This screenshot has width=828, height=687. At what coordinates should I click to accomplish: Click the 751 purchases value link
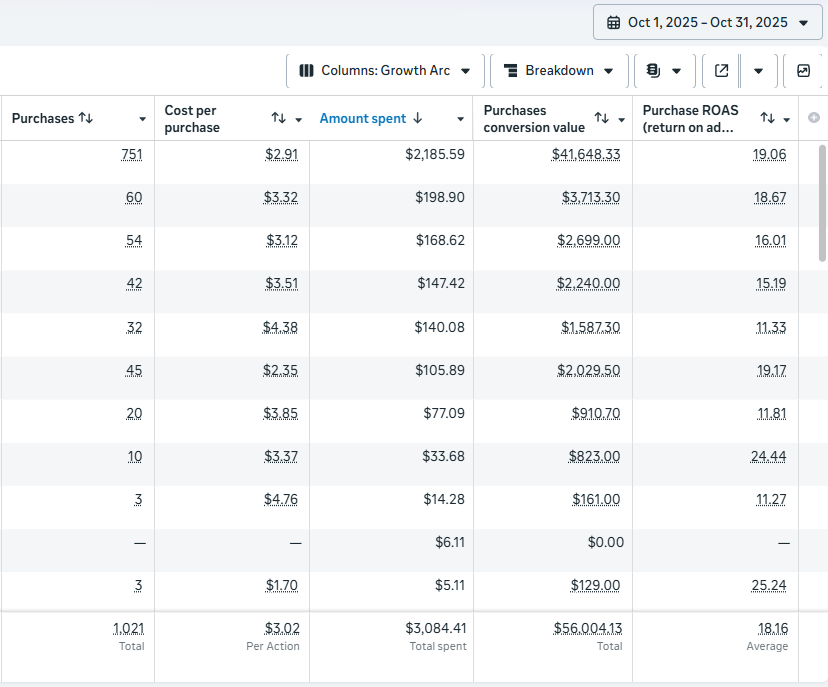pos(131,154)
